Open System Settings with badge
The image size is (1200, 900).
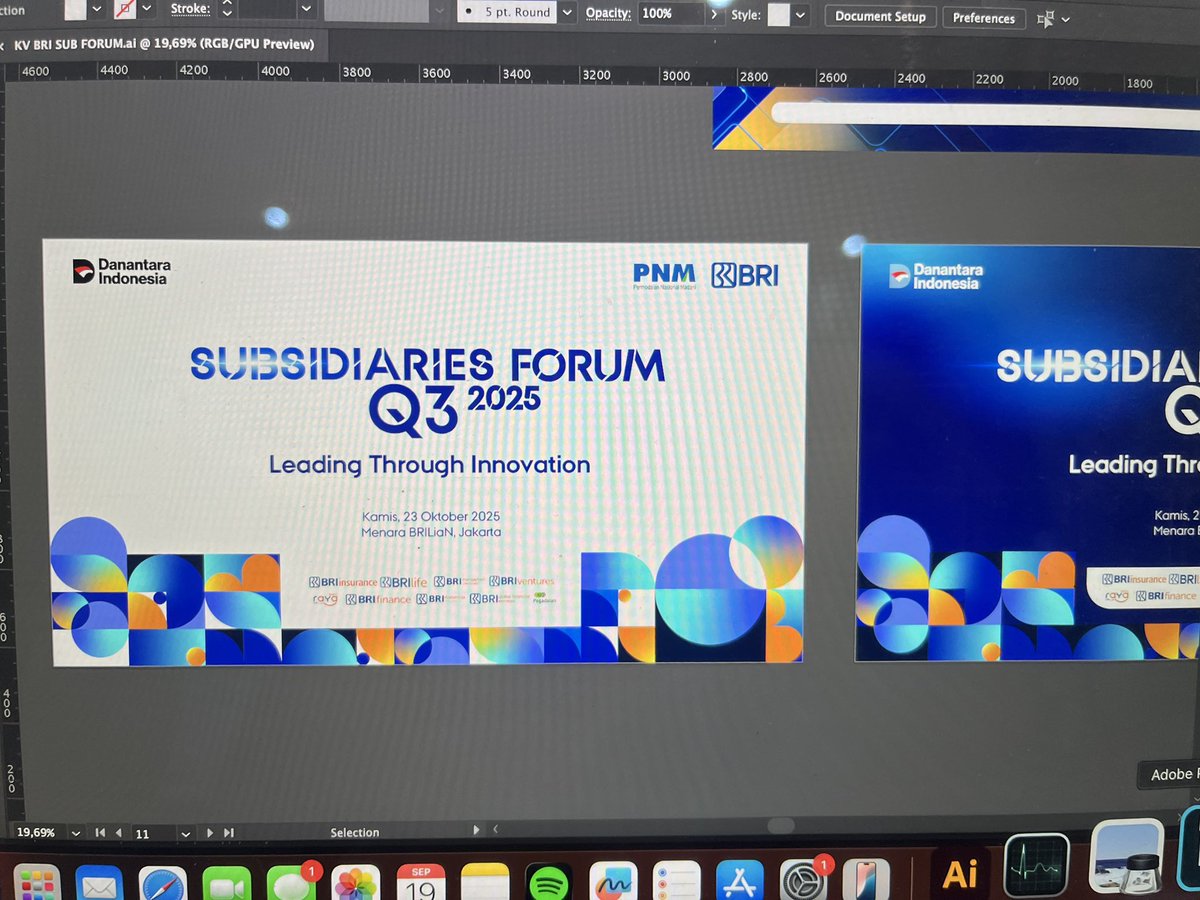805,881
